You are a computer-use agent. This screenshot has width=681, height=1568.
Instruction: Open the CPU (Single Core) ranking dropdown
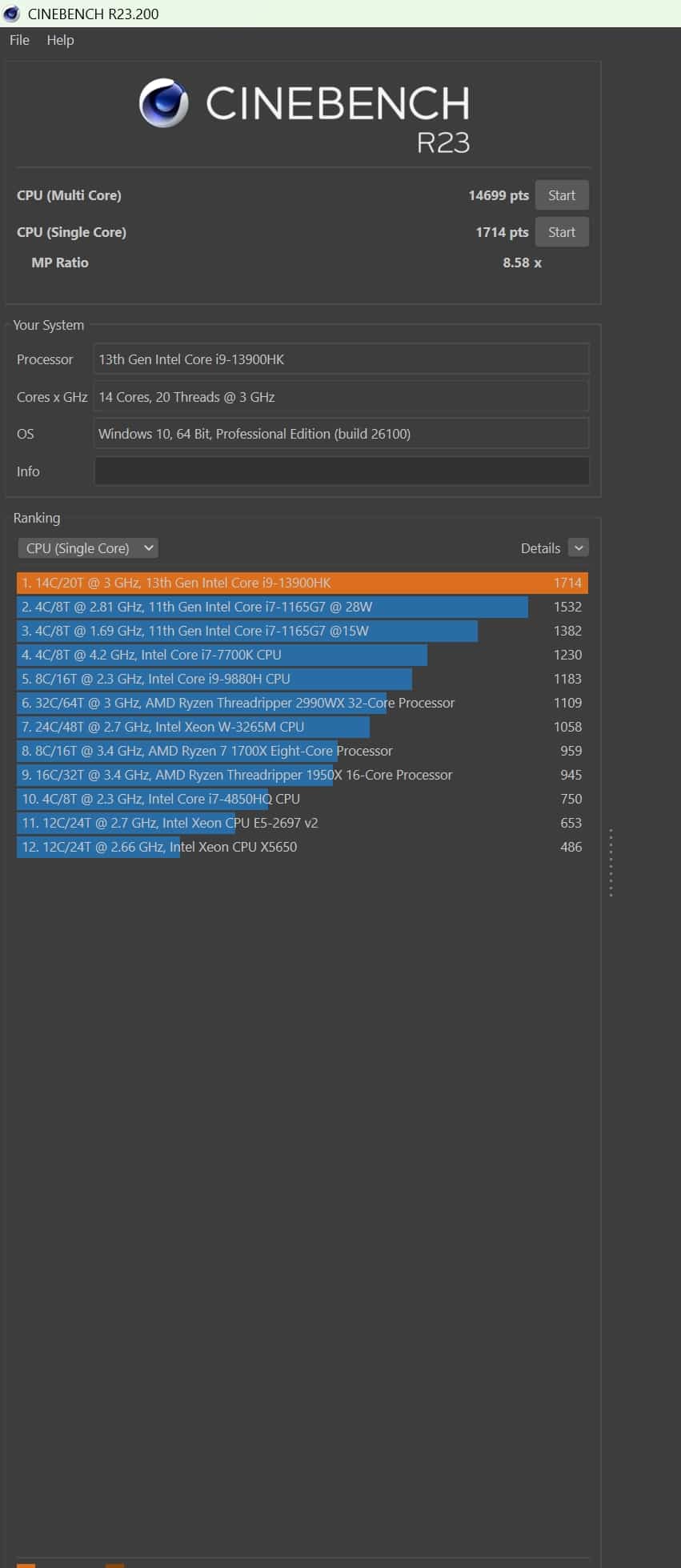[x=88, y=548]
